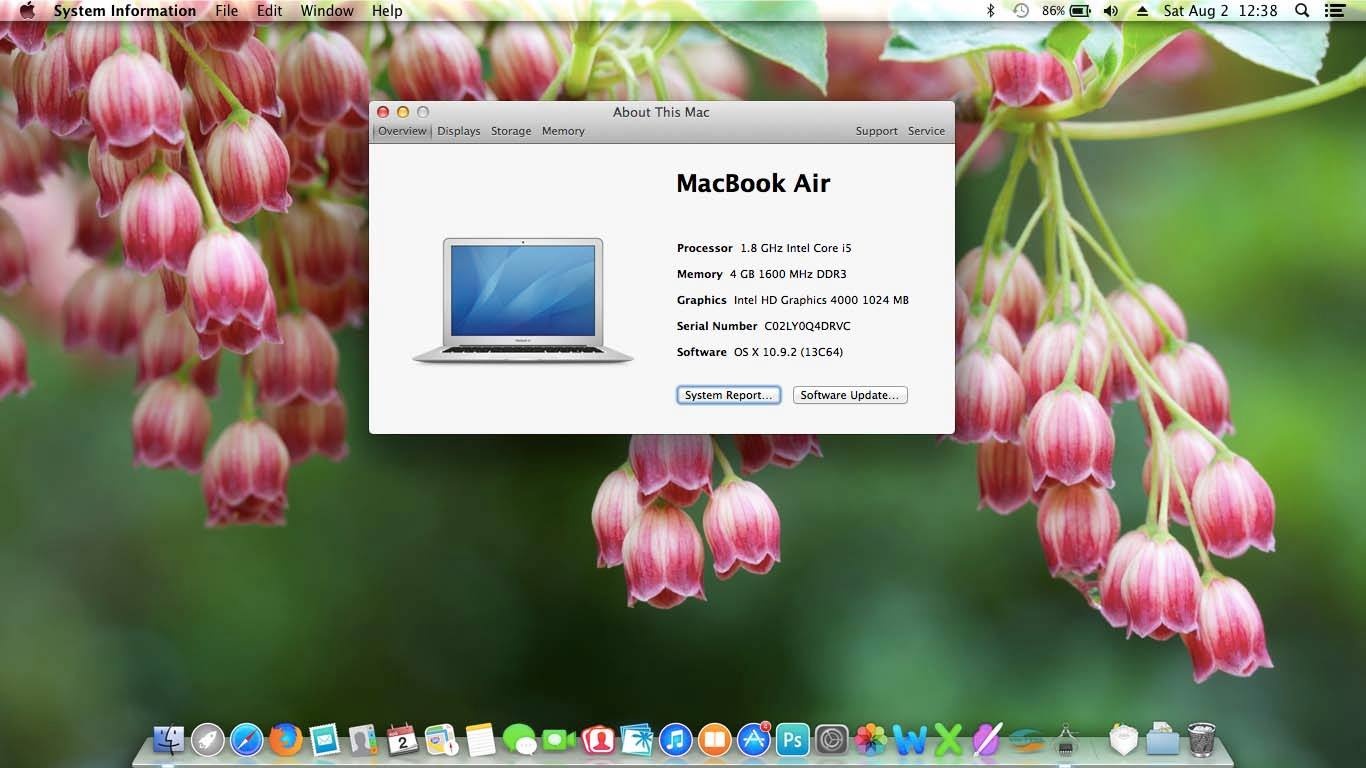
Task: Select the Memory tab
Action: [x=563, y=131]
